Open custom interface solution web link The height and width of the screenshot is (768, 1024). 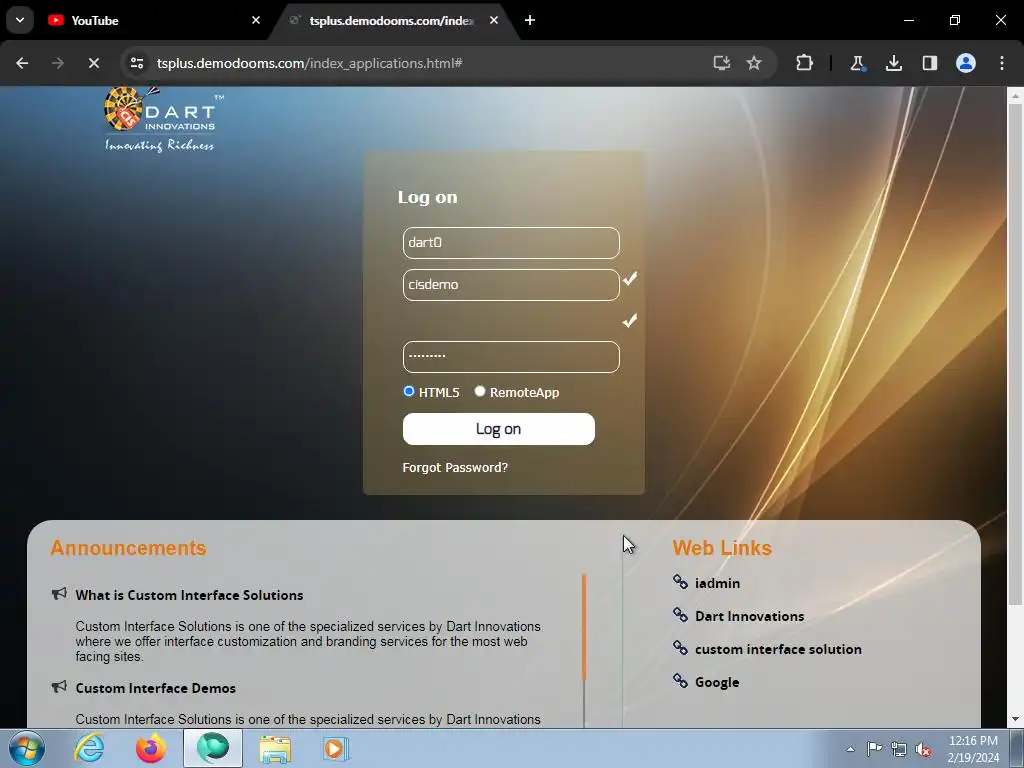click(778, 649)
